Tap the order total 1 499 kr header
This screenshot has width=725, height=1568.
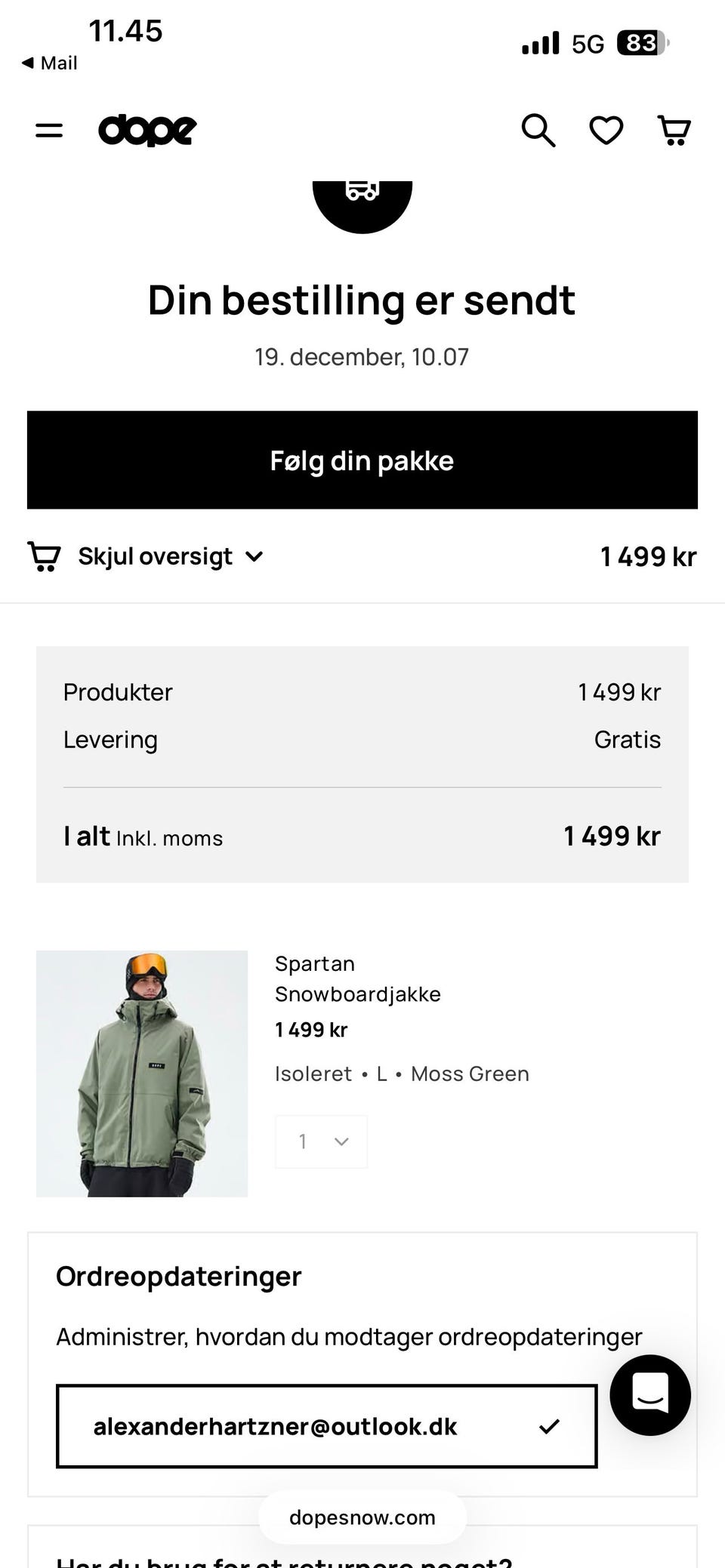click(x=648, y=556)
